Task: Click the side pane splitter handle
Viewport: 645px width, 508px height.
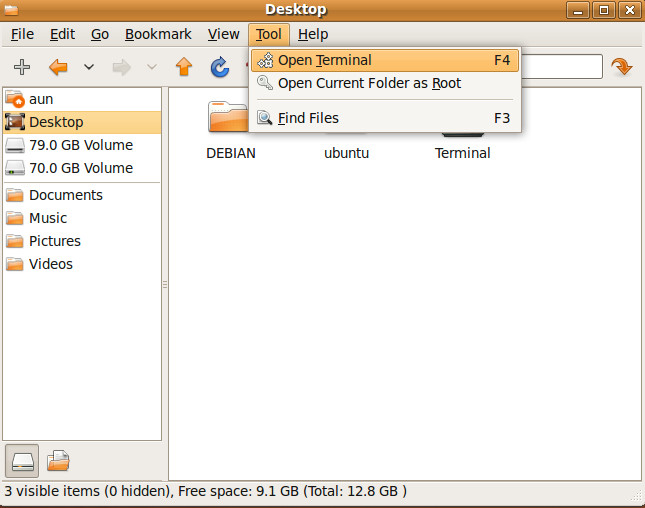Action: coord(165,284)
